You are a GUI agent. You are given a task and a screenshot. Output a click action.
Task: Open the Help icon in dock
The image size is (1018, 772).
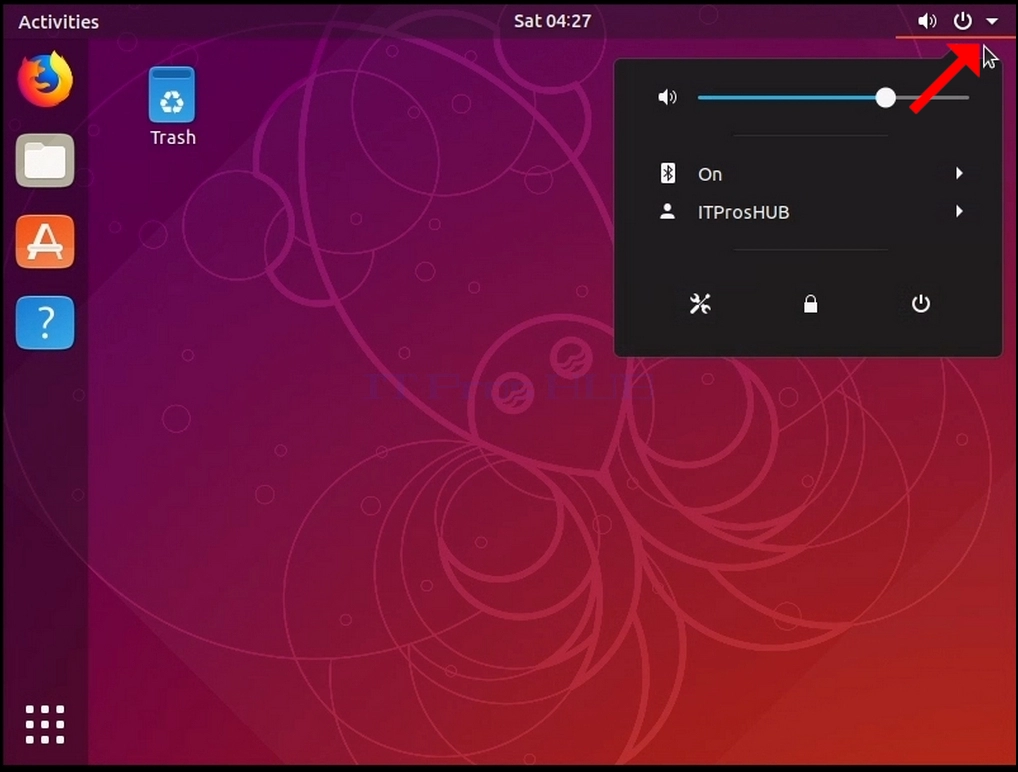click(45, 323)
